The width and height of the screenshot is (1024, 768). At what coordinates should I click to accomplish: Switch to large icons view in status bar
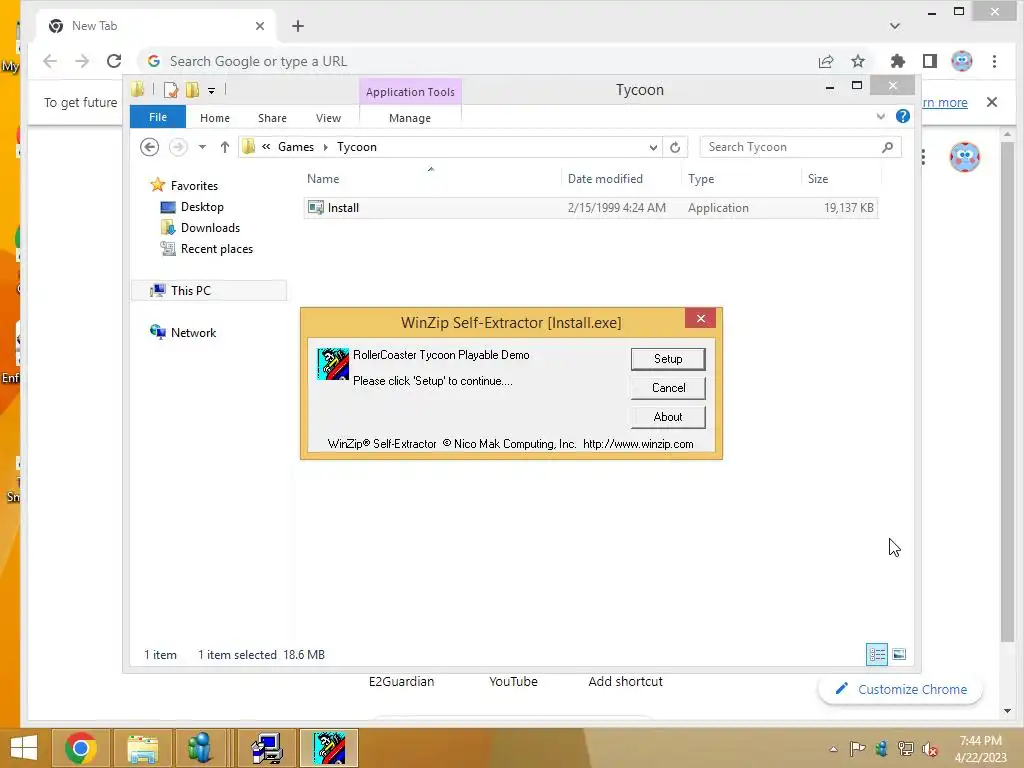pyautogui.click(x=899, y=654)
